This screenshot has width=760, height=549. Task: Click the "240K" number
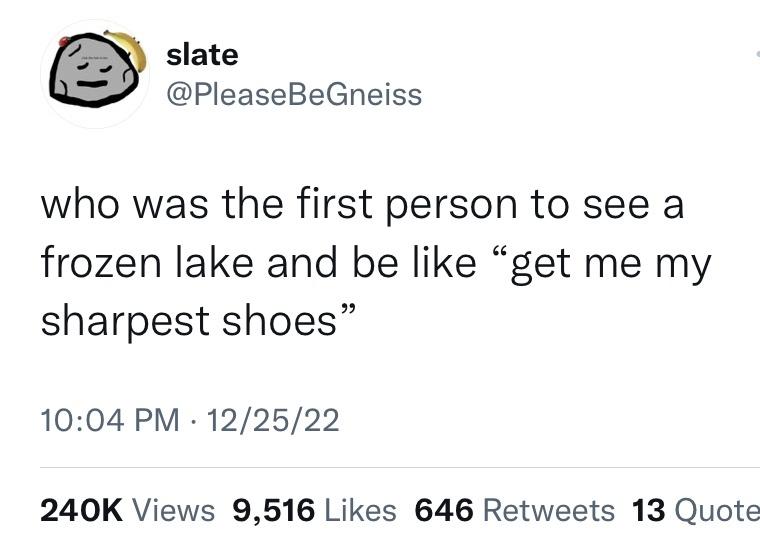pos(82,511)
